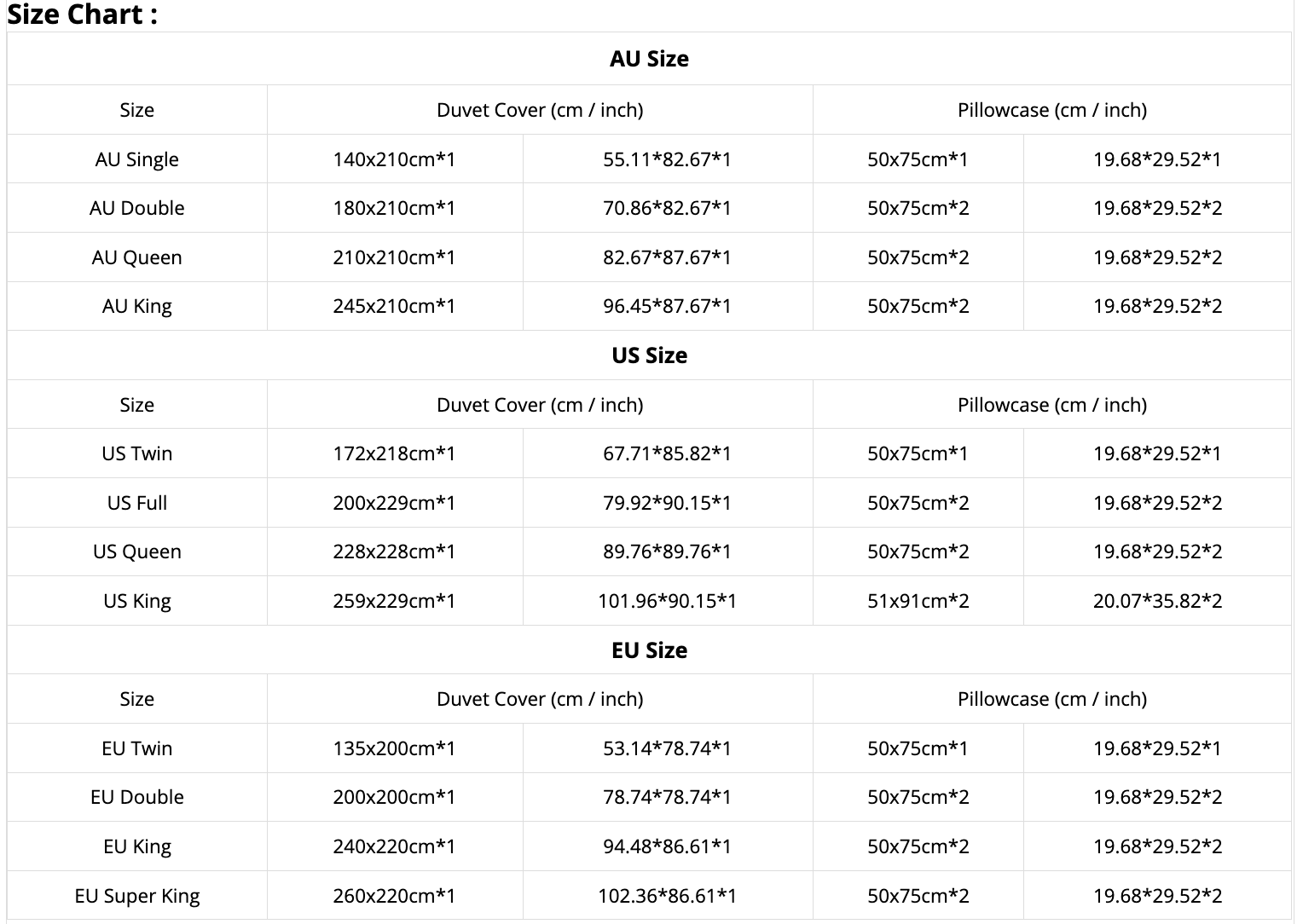This screenshot has width=1303, height=924.
Task: Select the AU Size section heading
Action: pos(649,59)
